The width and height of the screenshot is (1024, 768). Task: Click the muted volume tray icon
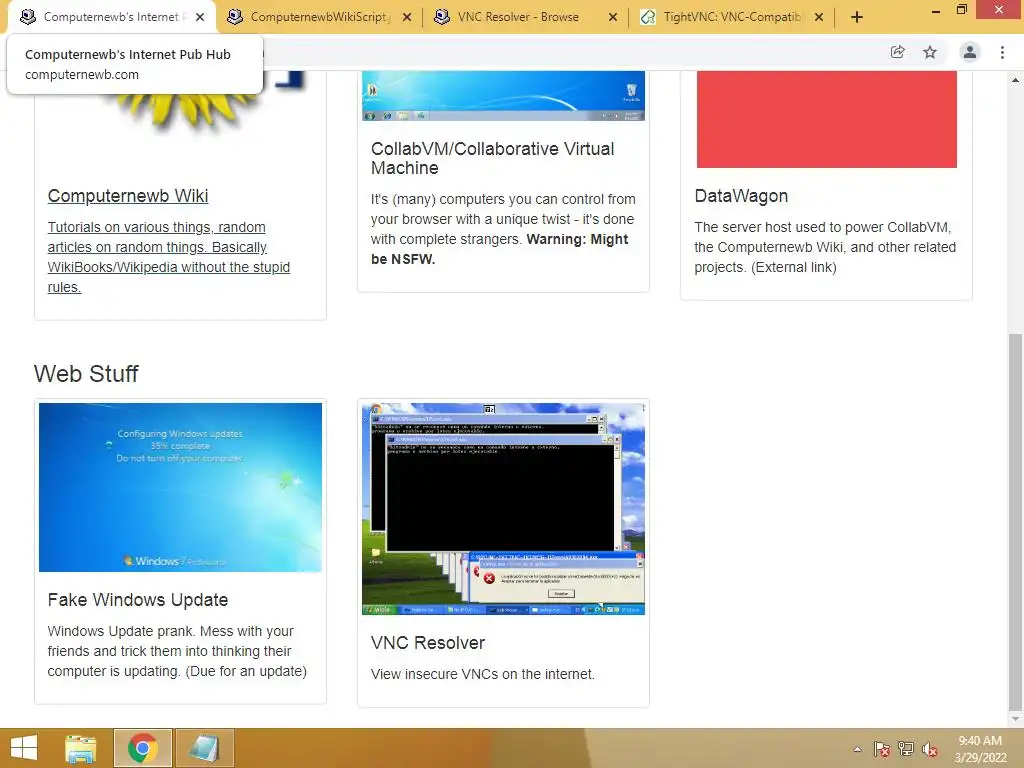click(930, 749)
